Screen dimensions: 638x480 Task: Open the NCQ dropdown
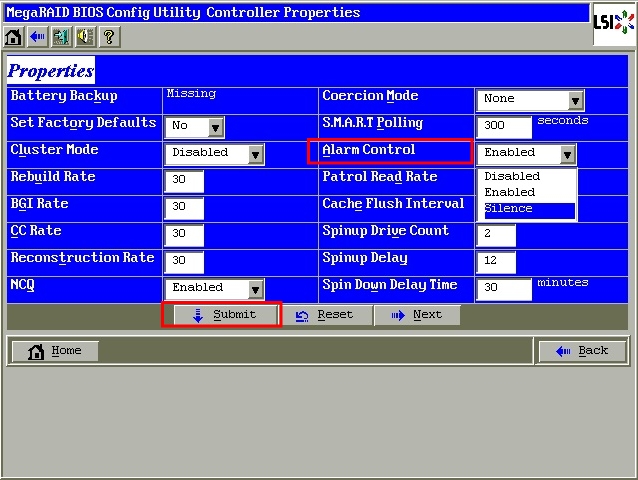click(255, 288)
